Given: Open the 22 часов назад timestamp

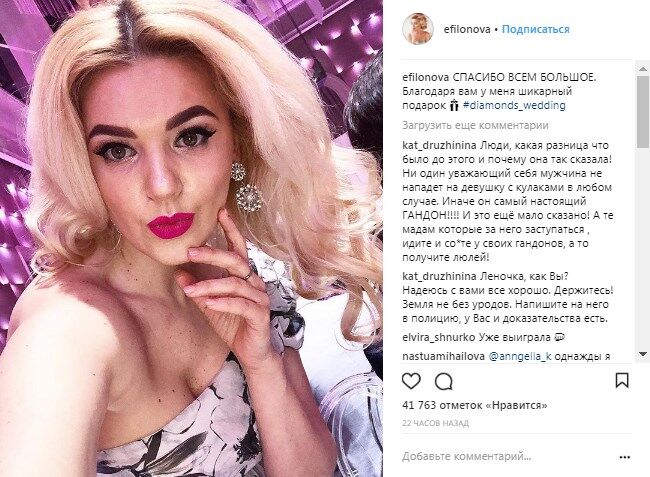Looking at the screenshot, I should (x=435, y=423).
